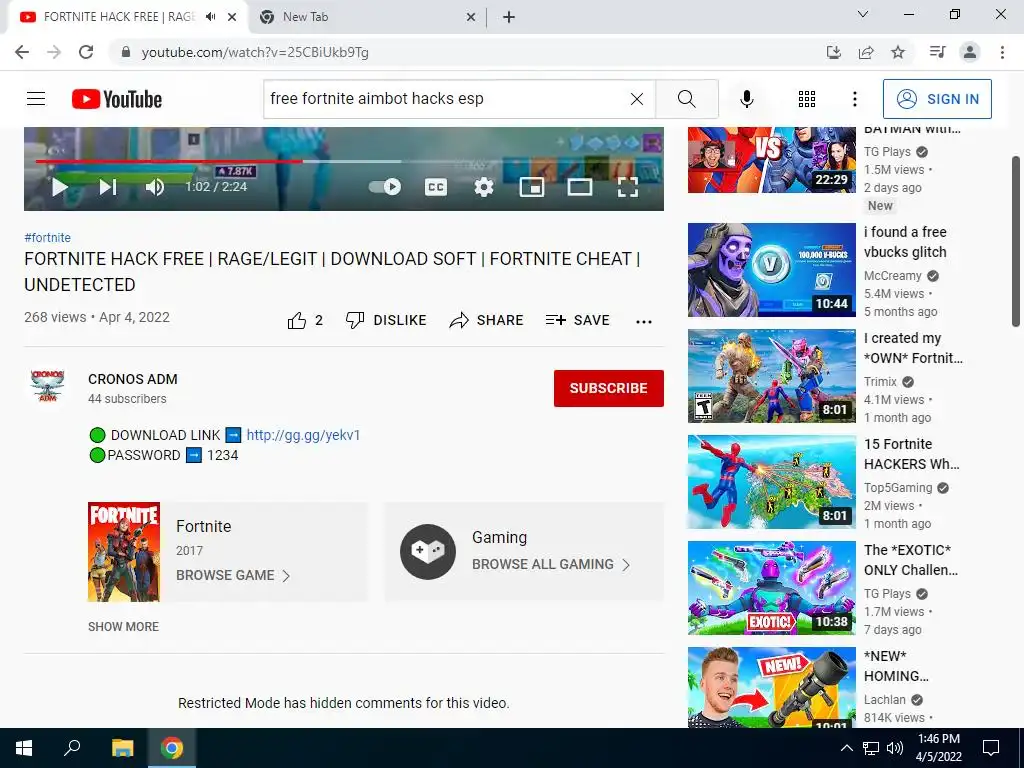The width and height of the screenshot is (1024, 768).
Task: Open the Gaming controller icon
Action: click(x=428, y=552)
